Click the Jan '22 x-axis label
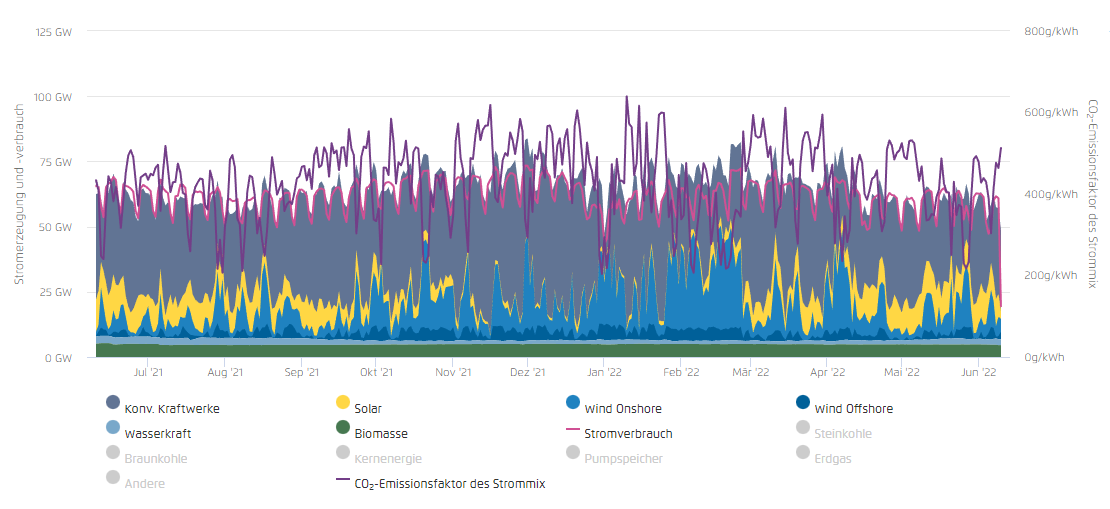This screenshot has height=509, width=1110. (x=603, y=372)
